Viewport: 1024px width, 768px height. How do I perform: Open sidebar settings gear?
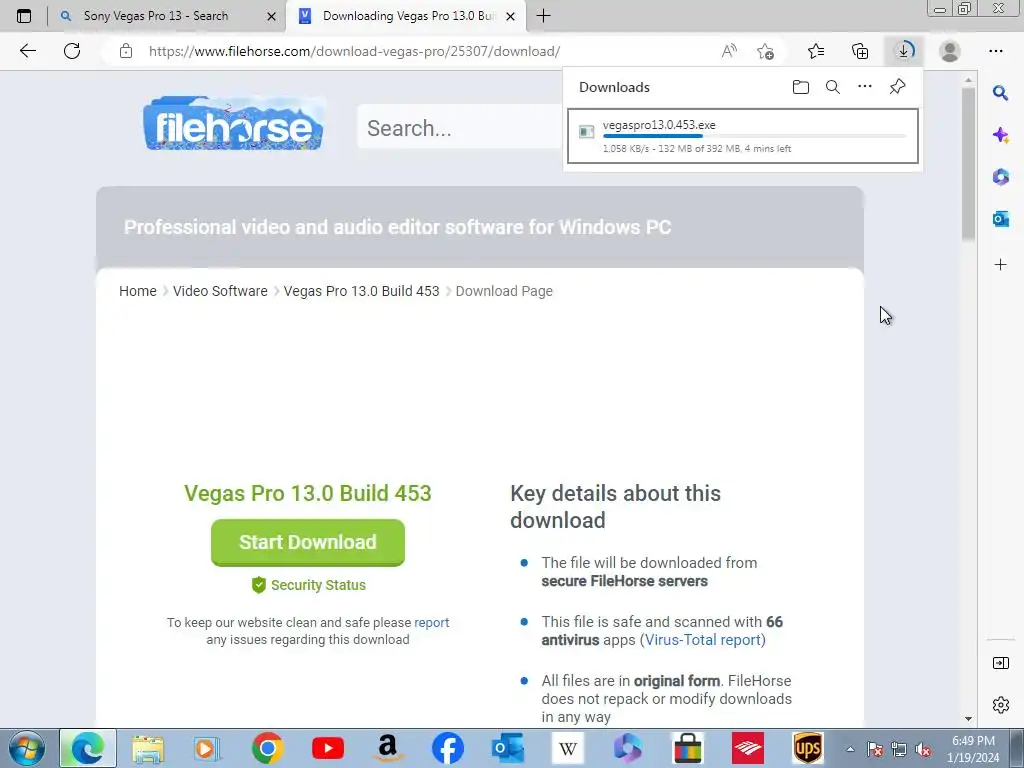(x=1000, y=705)
